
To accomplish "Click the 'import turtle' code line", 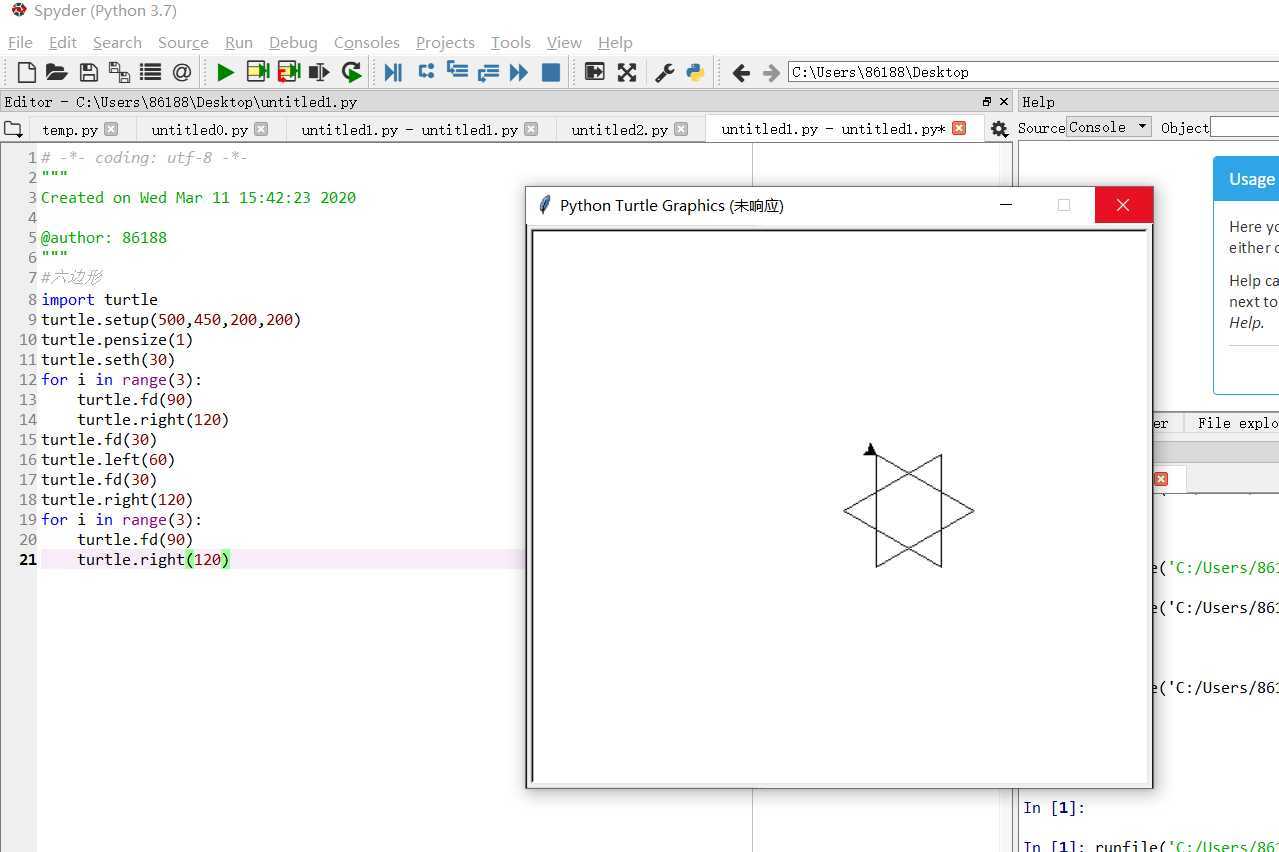I will pos(99,299).
